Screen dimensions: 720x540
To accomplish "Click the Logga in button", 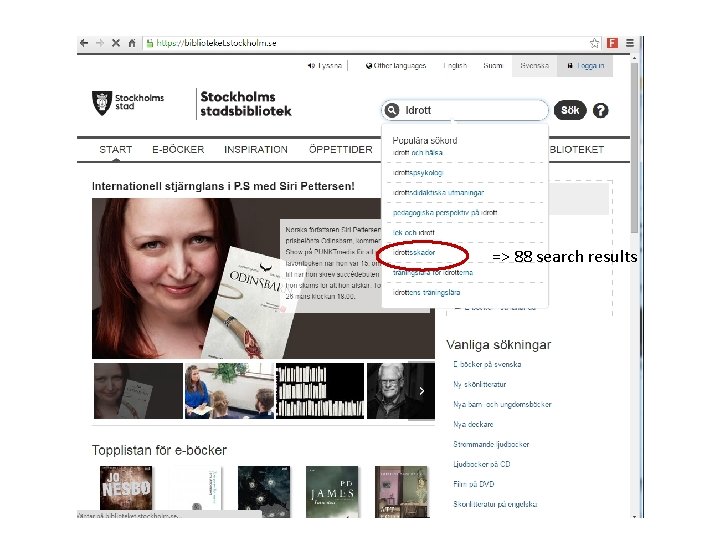I will click(x=585, y=66).
